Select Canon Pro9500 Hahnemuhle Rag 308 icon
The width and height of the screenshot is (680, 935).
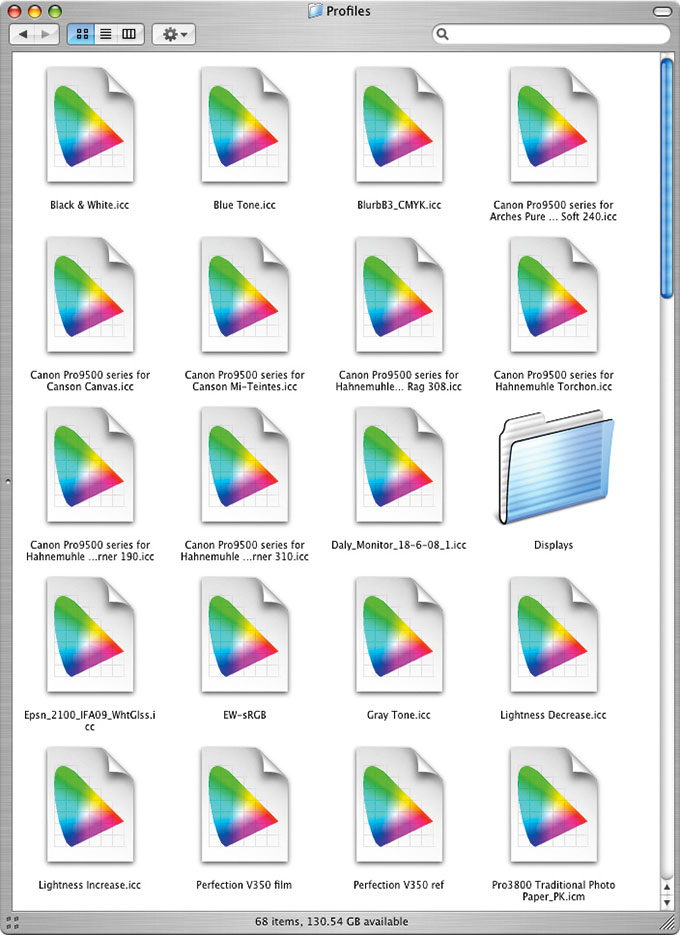coord(399,295)
